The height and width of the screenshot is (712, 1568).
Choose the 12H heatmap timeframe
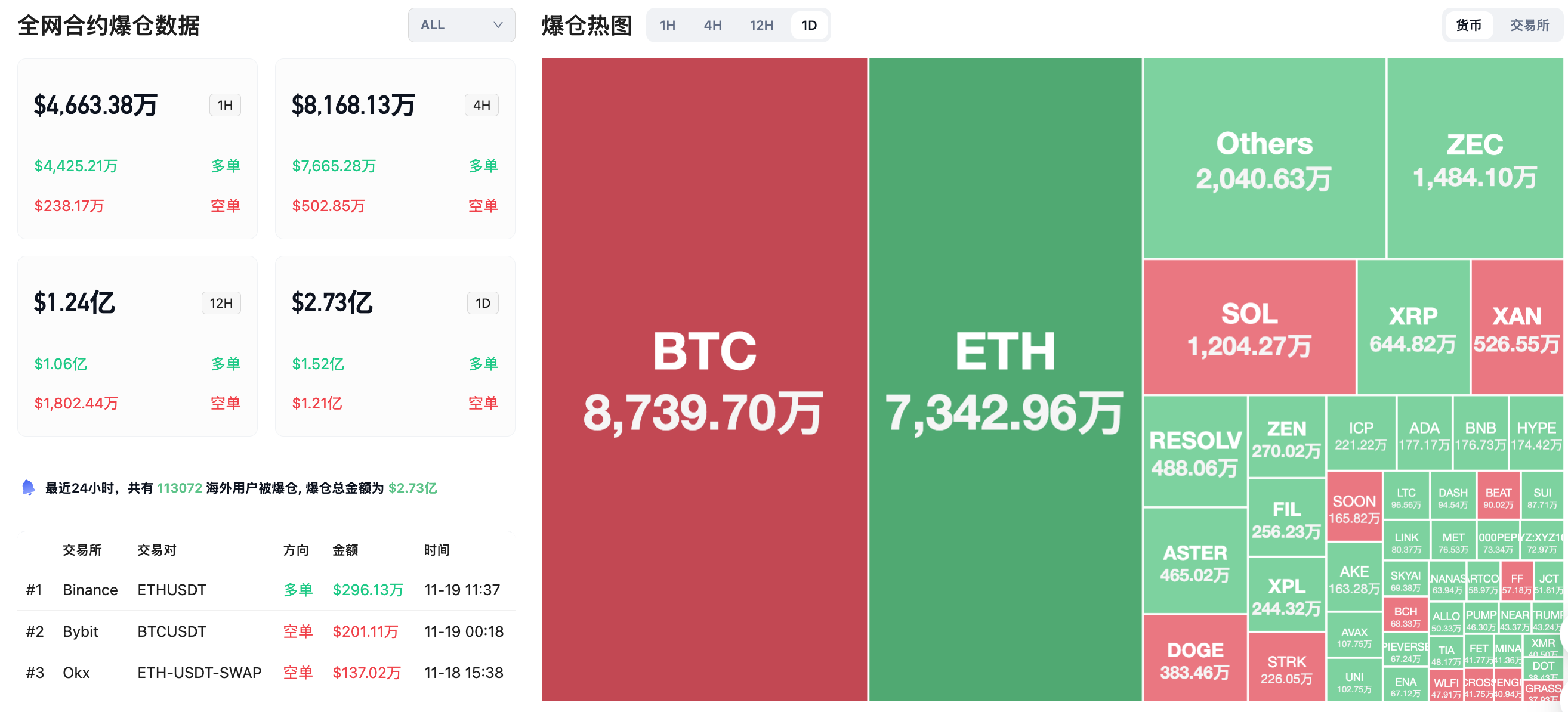(761, 25)
